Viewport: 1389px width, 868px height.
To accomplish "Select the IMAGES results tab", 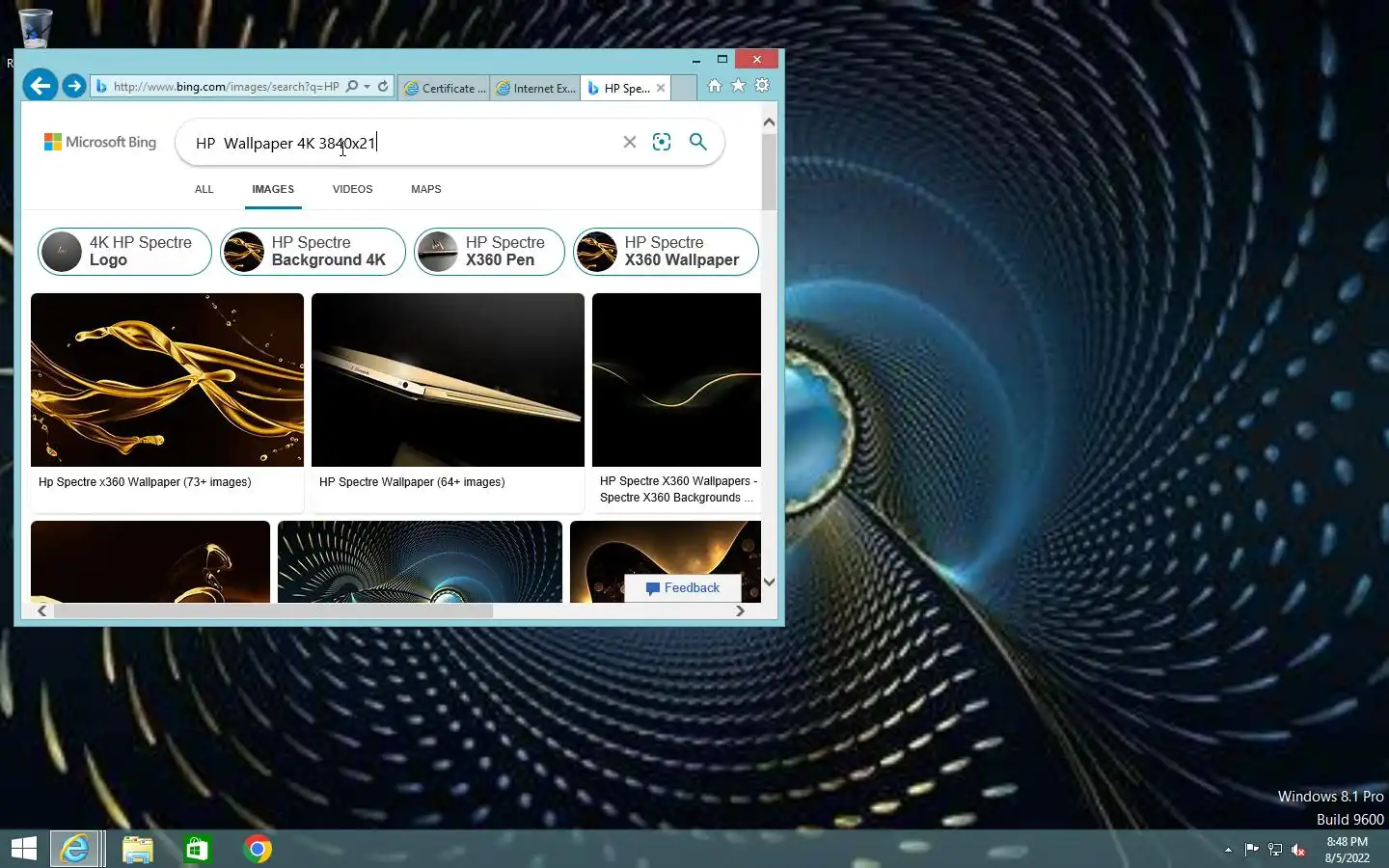I will click(273, 189).
